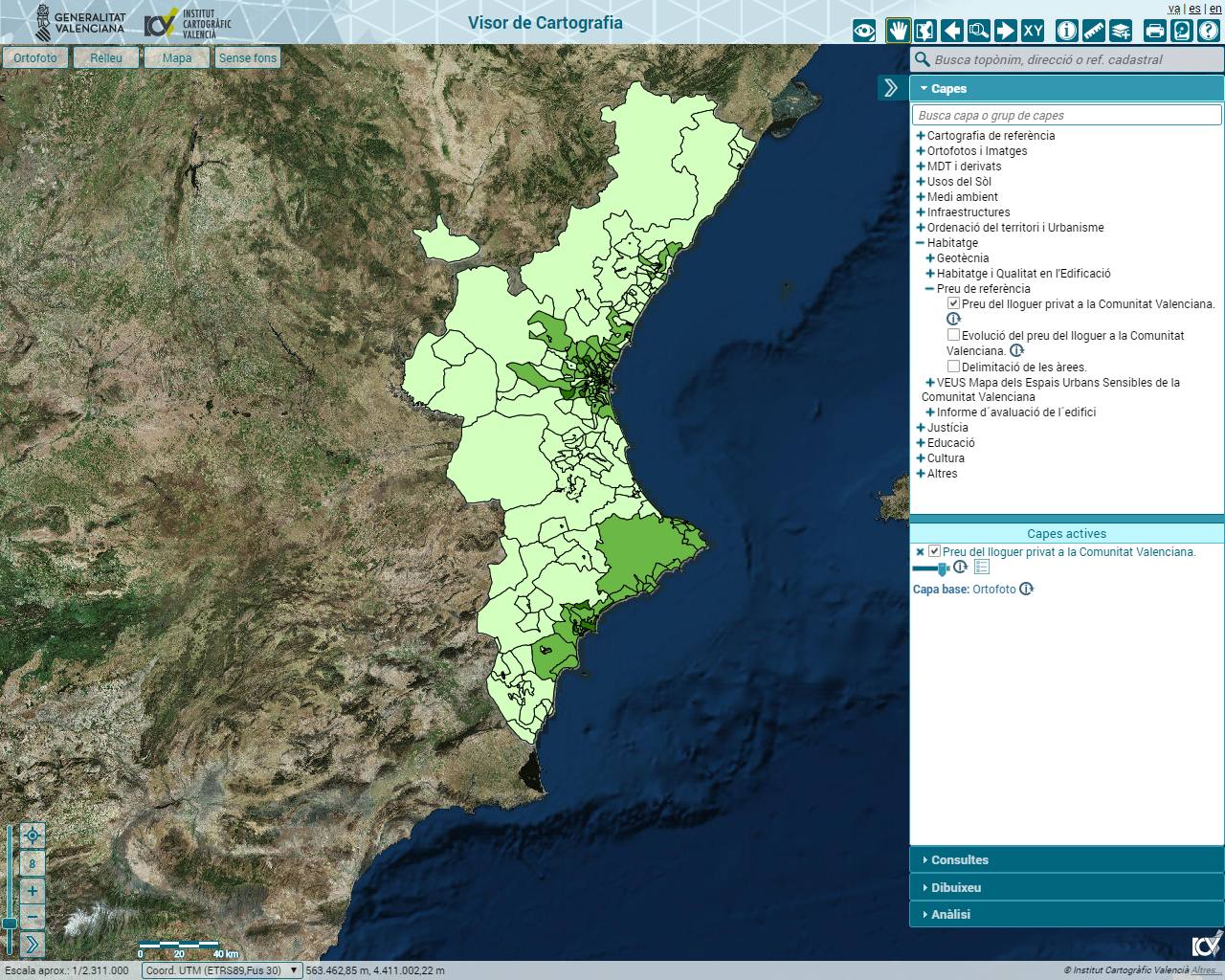Open the XY coordinates tool

(x=1033, y=31)
